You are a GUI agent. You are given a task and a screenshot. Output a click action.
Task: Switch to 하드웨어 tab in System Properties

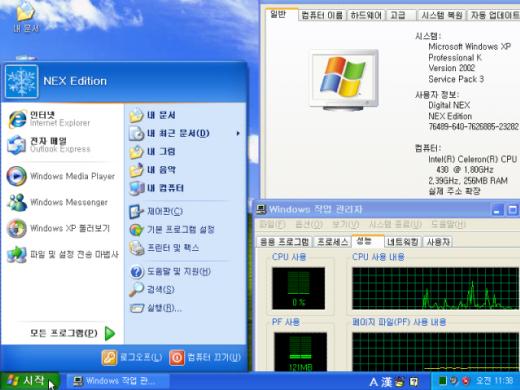[x=366, y=15]
